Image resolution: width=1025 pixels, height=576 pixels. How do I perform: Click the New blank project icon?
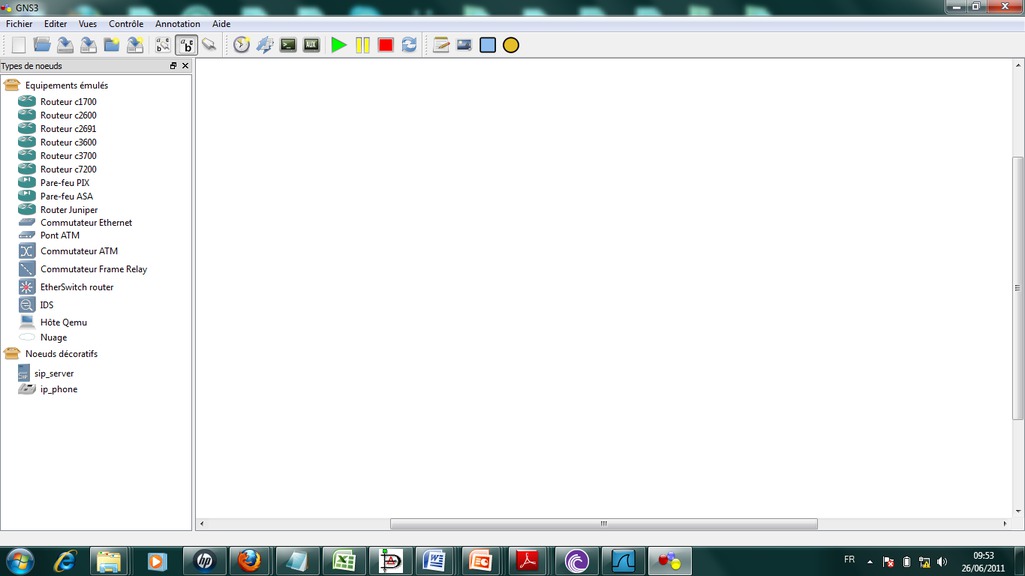click(18, 45)
